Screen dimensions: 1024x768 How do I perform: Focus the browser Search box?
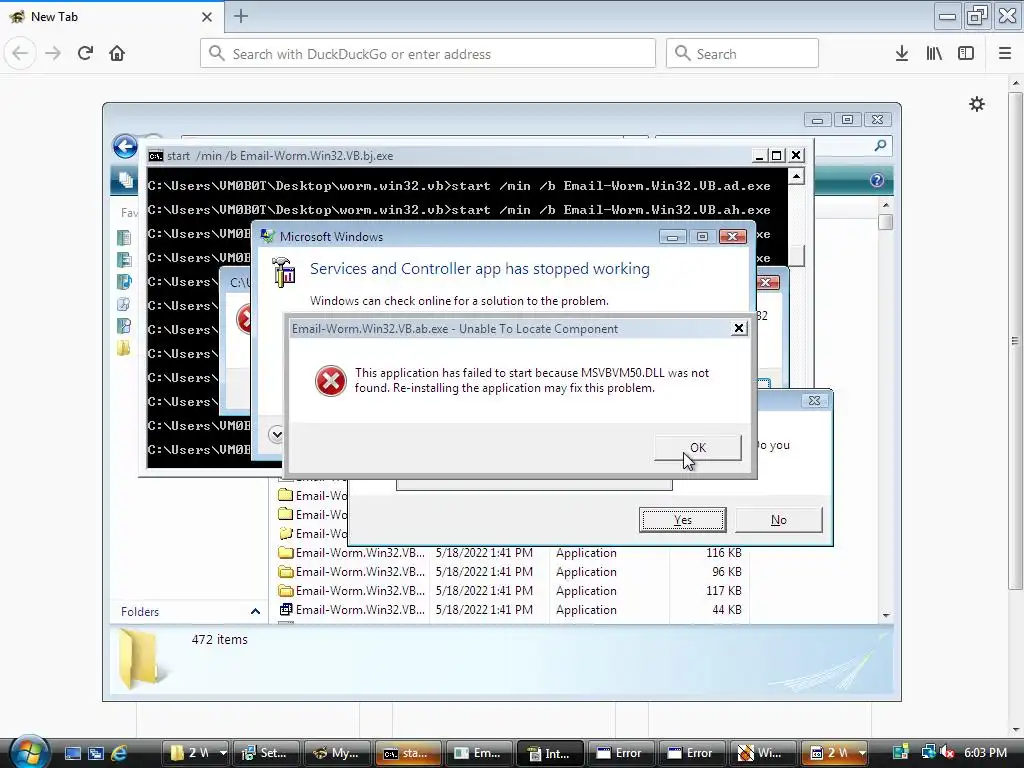742,54
